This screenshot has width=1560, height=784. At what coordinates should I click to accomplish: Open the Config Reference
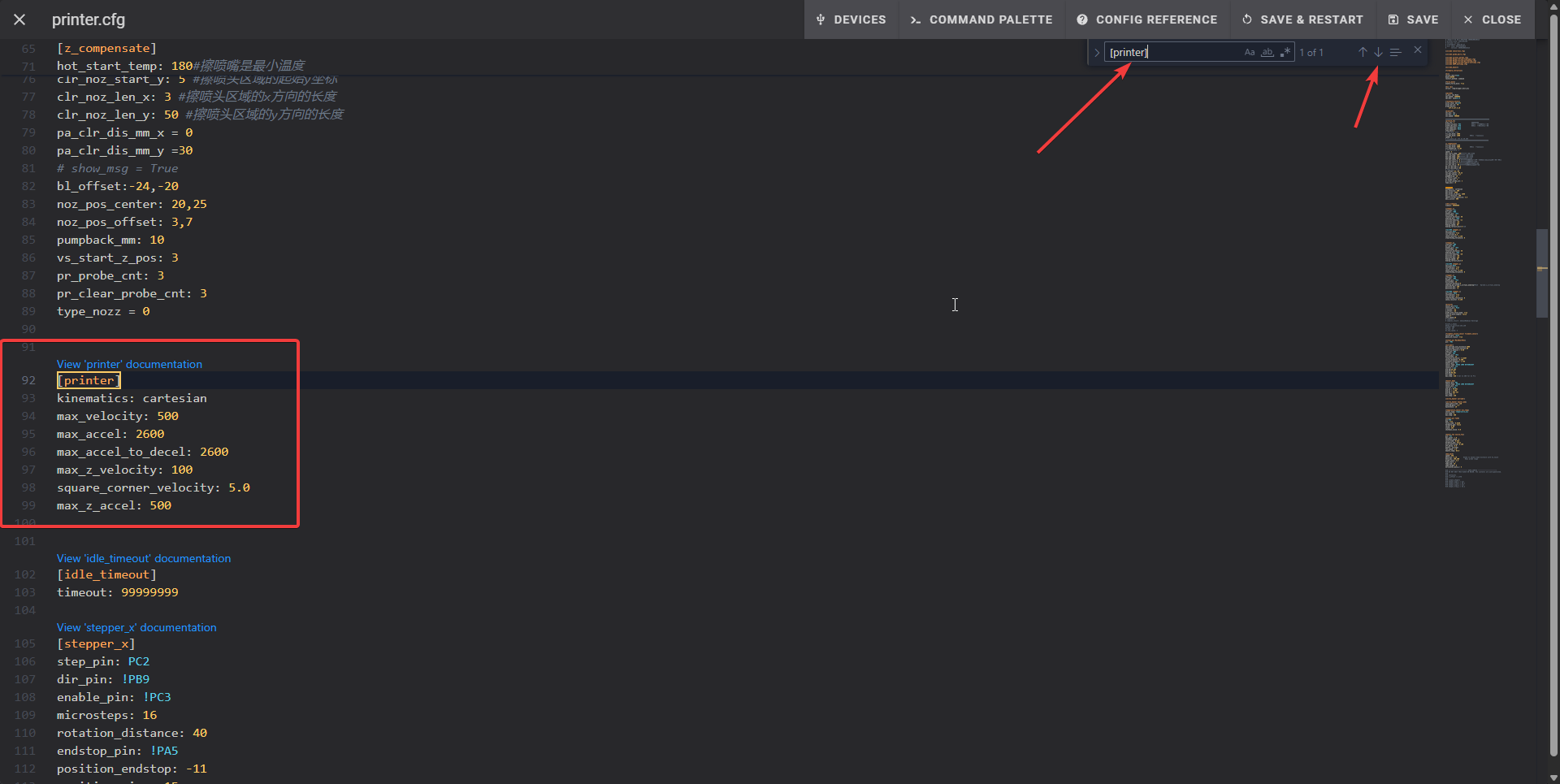(1147, 19)
